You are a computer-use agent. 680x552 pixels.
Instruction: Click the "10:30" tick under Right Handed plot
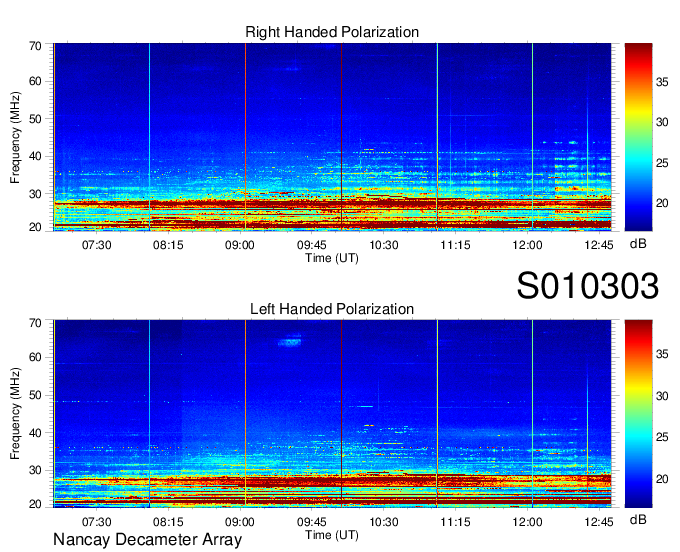pos(384,245)
